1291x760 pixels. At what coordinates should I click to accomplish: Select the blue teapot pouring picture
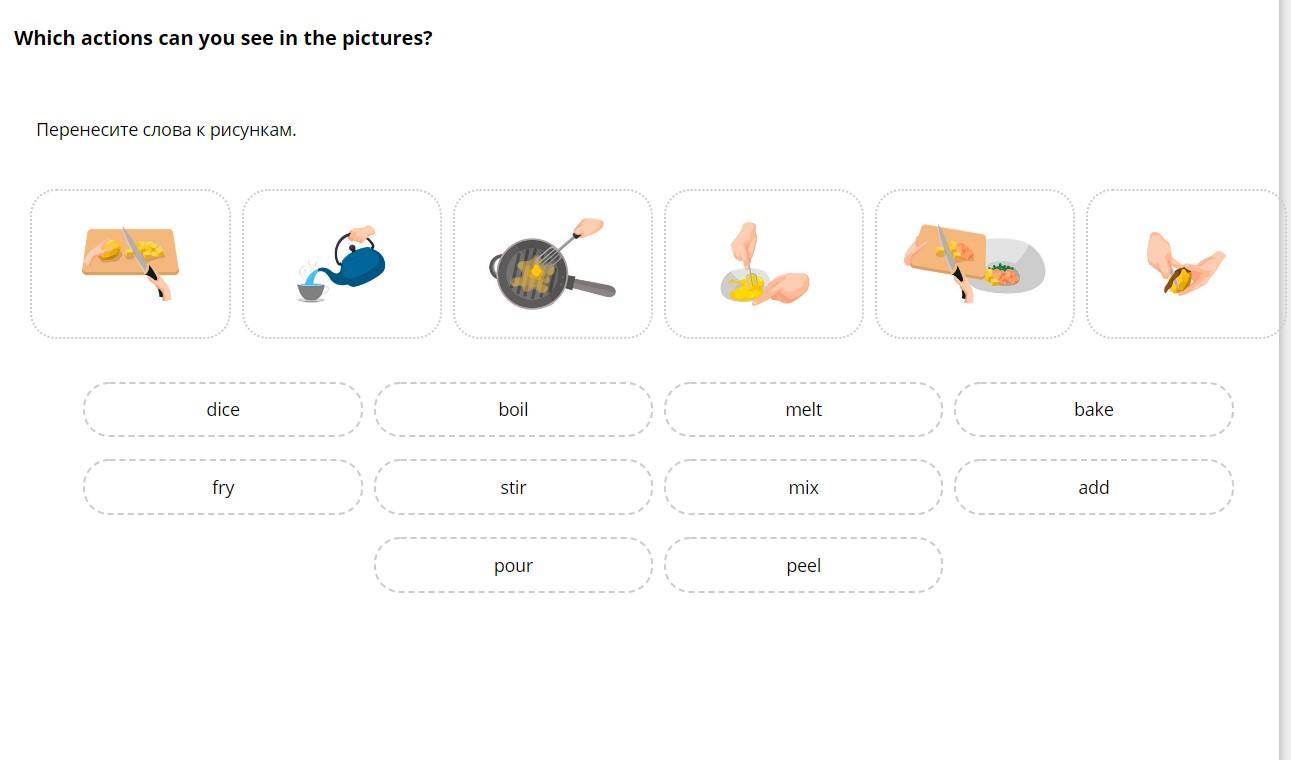tap(342, 264)
